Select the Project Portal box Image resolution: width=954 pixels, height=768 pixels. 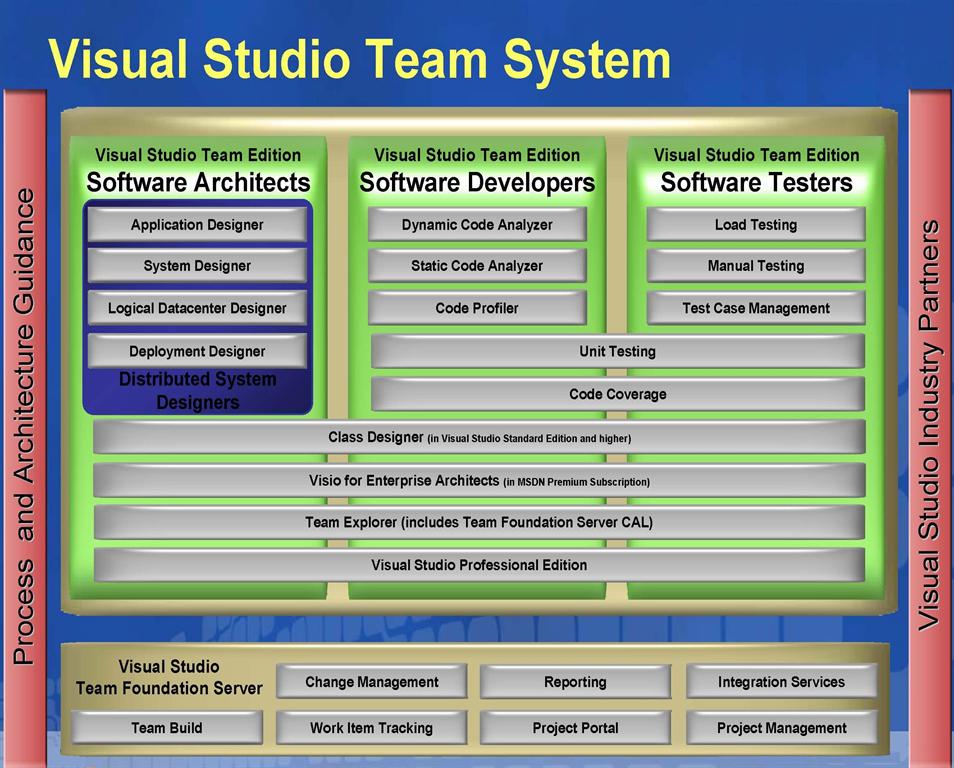point(576,727)
